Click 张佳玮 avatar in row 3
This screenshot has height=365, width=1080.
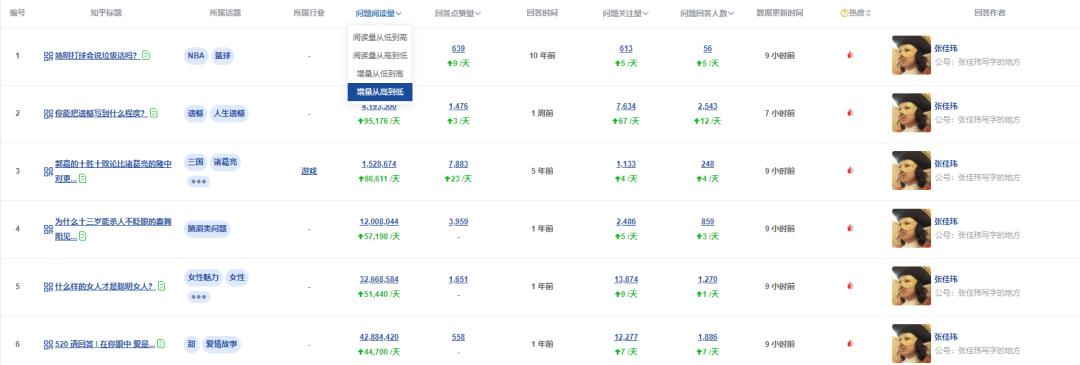[911, 171]
